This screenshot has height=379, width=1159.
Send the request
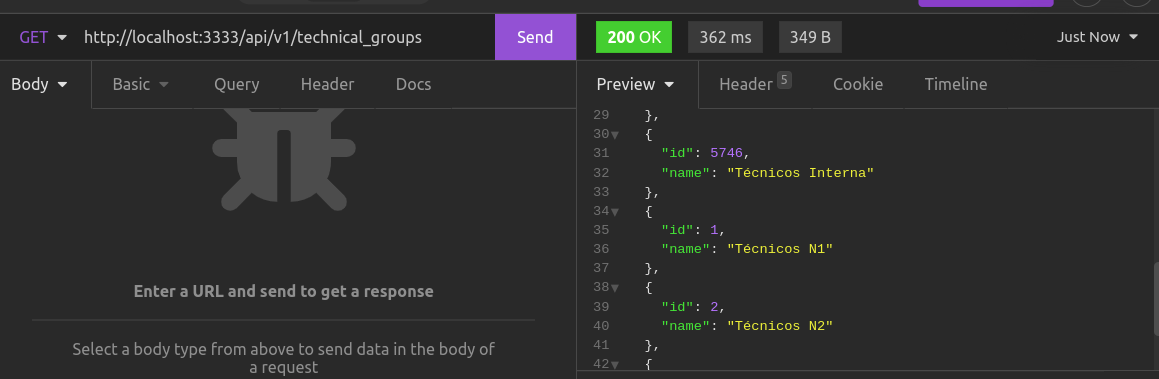(x=535, y=37)
